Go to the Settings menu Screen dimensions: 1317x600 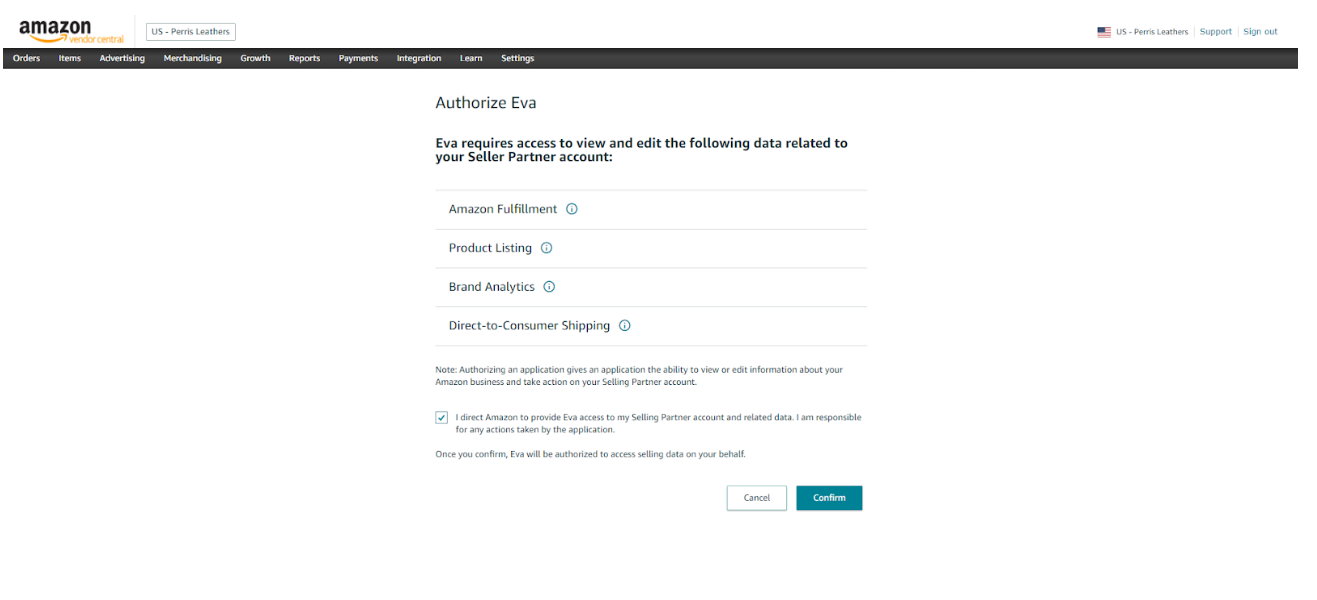[x=517, y=58]
